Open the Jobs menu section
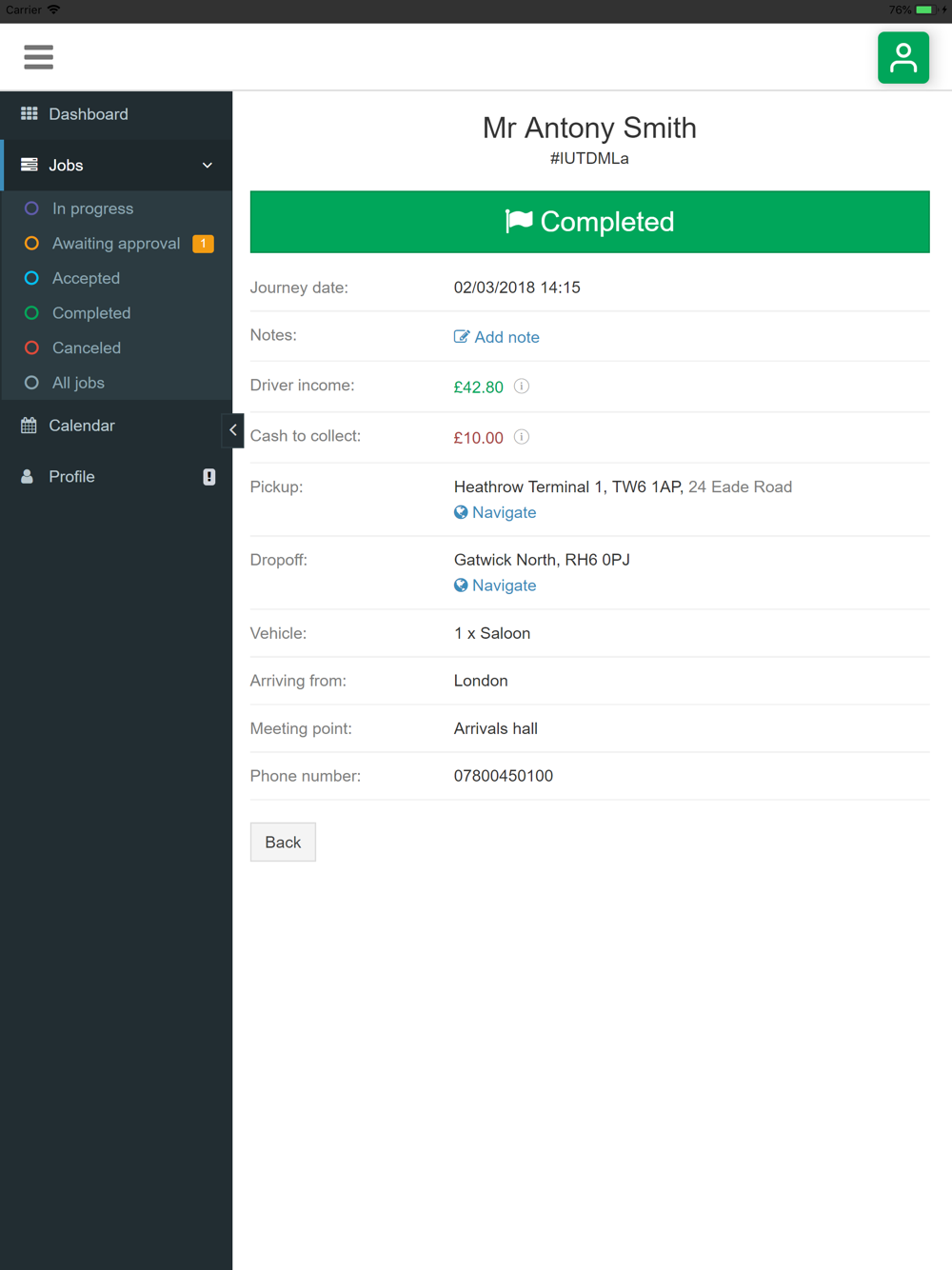Screen dimensions: 952x1270 click(x=116, y=165)
